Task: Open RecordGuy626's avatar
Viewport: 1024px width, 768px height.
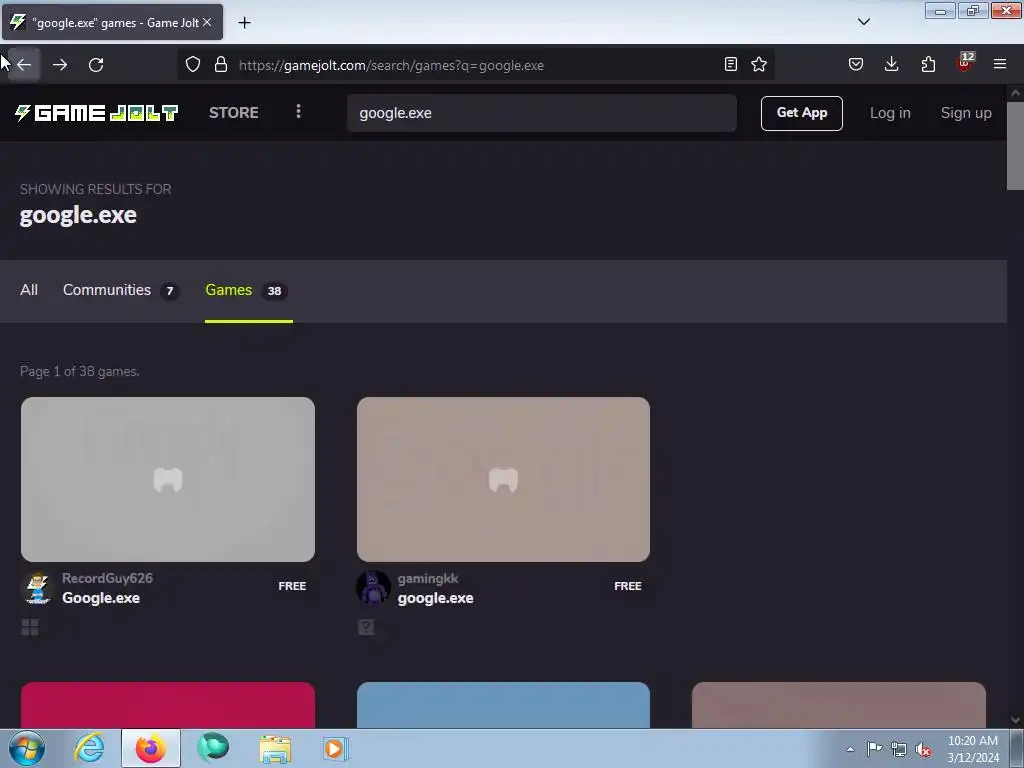Action: tap(37, 587)
